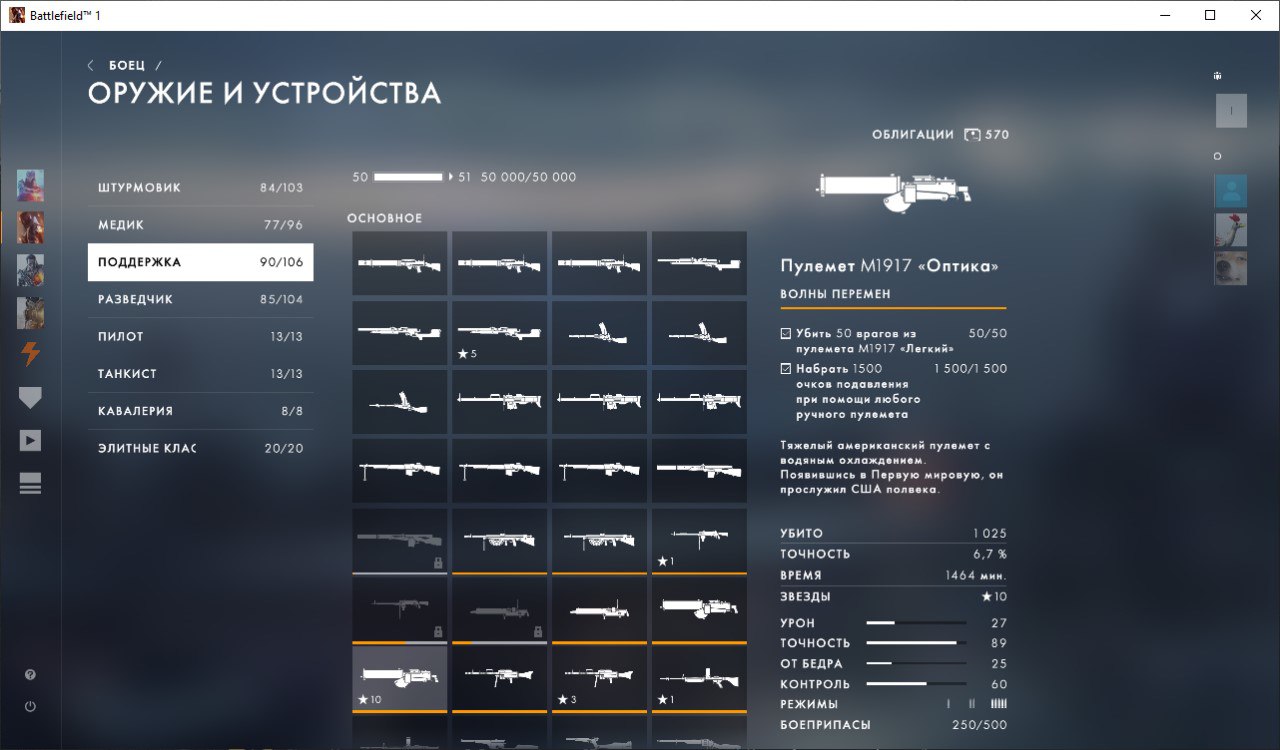The height and width of the screenshot is (750, 1280).
Task: Click the ОТ БЕДРА stat bar
Action: 916,664
